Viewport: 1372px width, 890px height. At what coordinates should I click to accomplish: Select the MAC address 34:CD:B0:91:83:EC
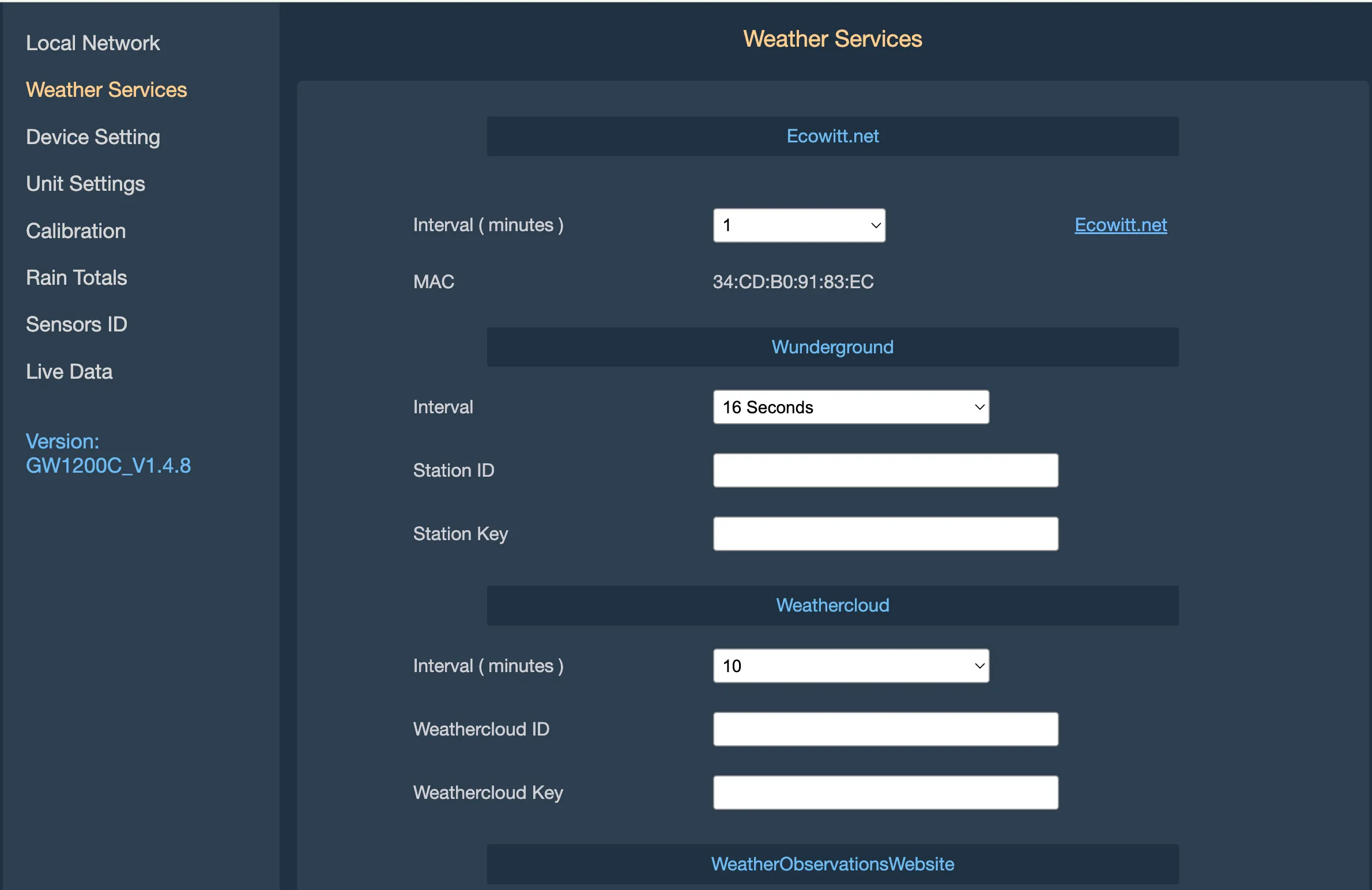793,282
